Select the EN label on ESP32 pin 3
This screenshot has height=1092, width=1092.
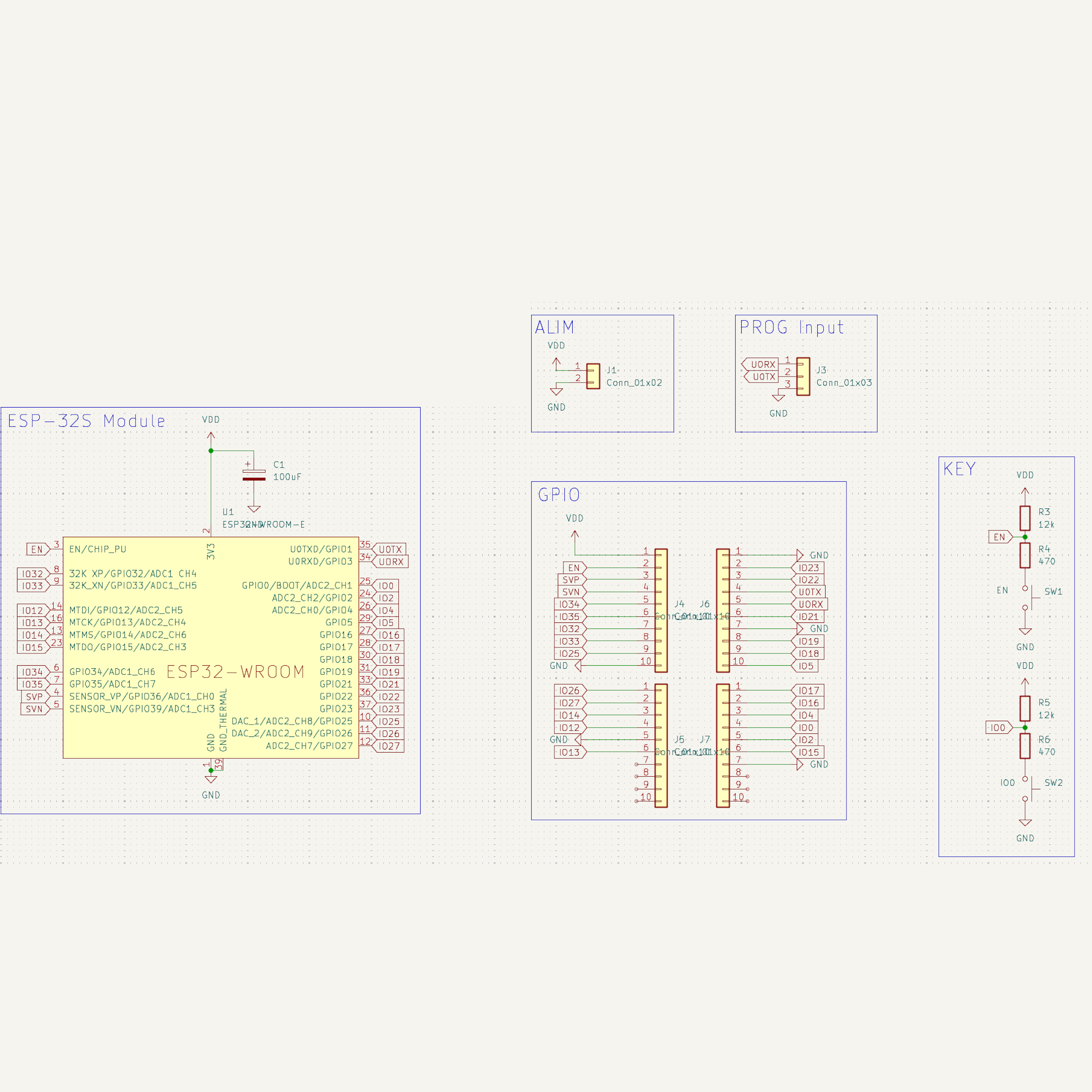(x=38, y=549)
